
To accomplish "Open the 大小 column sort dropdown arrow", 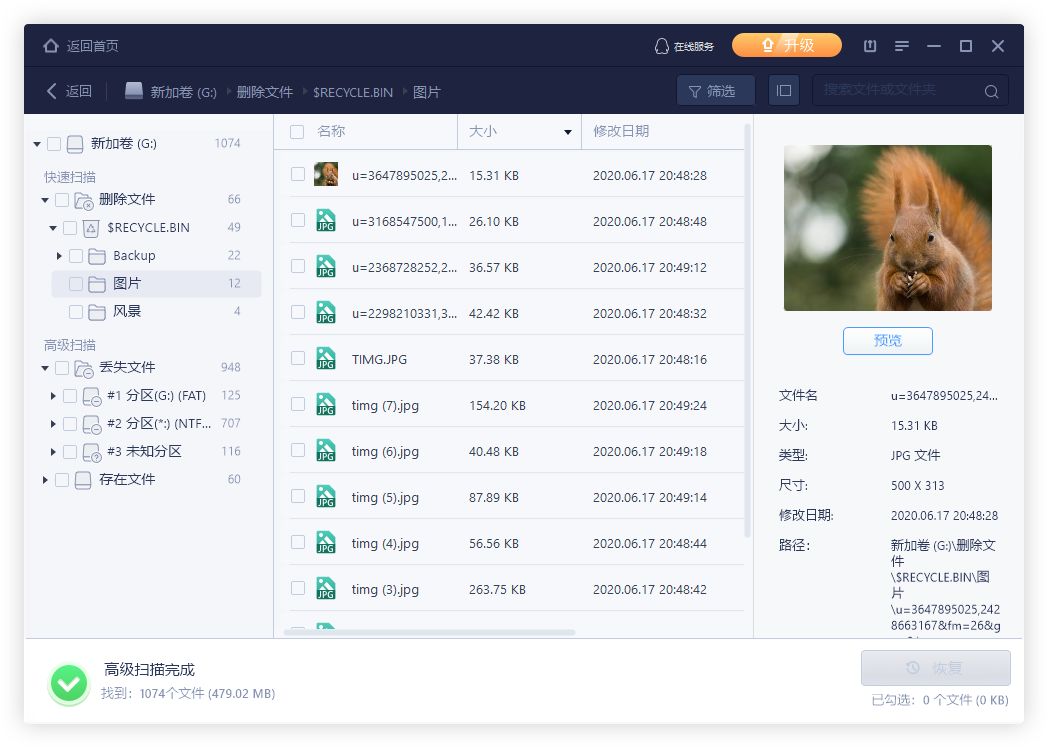I will coord(568,132).
